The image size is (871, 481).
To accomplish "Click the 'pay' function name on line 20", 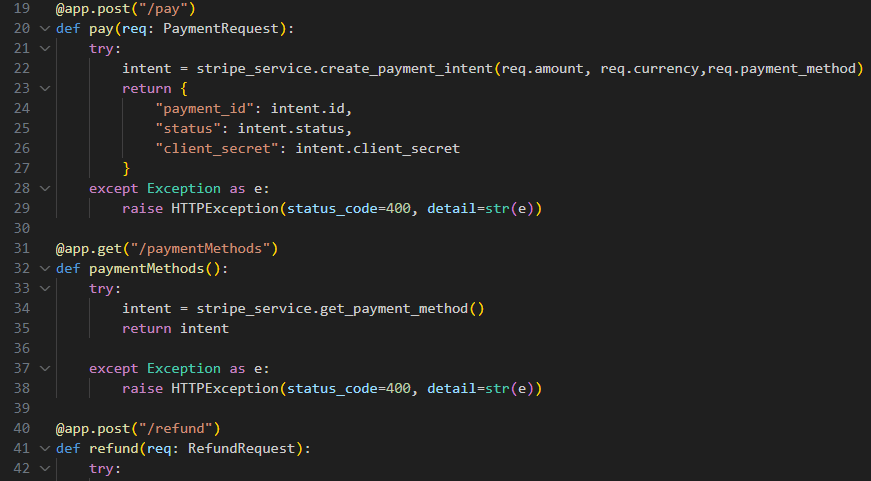I will point(101,29).
